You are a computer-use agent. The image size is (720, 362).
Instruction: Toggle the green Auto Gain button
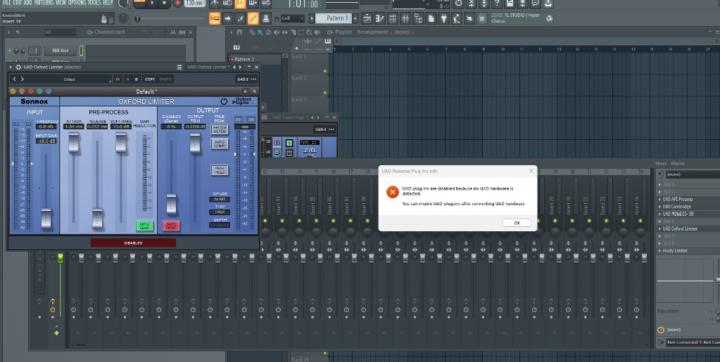144,226
